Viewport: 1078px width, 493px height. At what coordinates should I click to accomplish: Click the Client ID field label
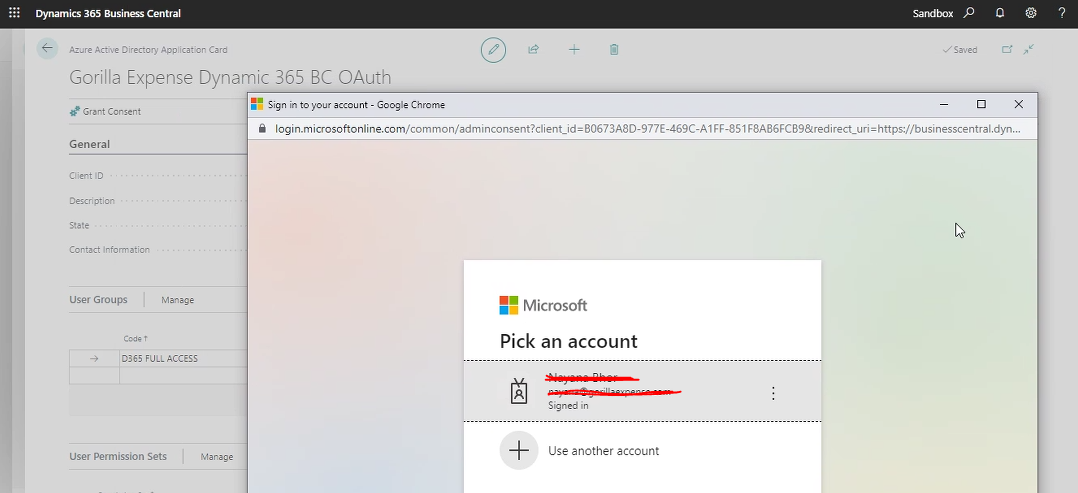coord(86,176)
